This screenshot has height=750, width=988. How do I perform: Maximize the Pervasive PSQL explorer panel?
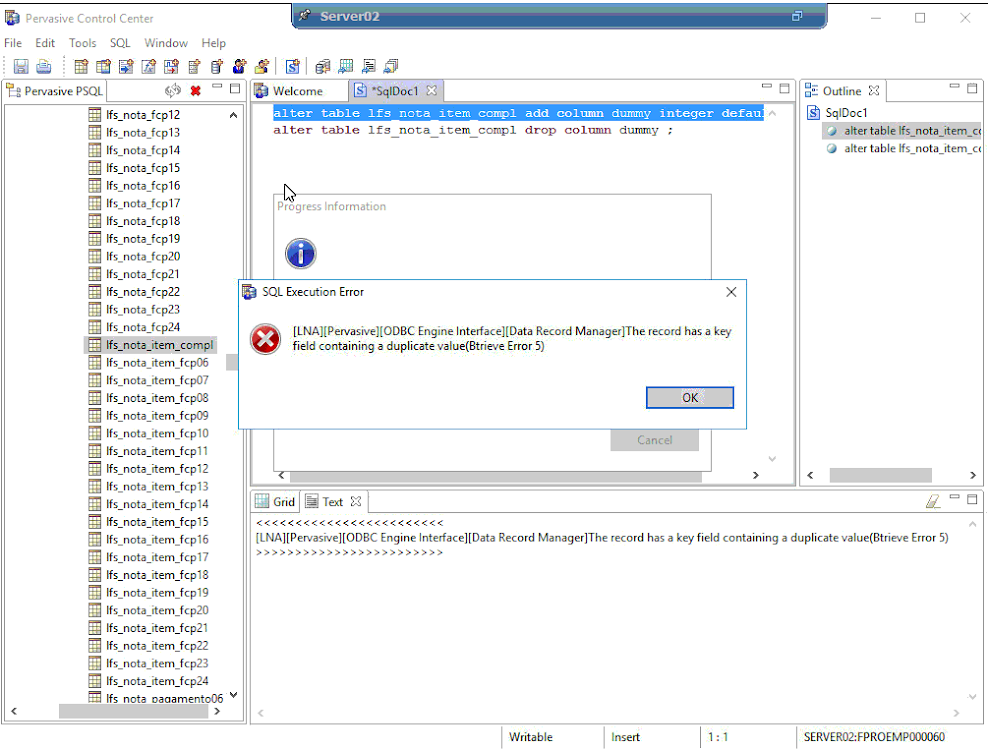coord(234,88)
